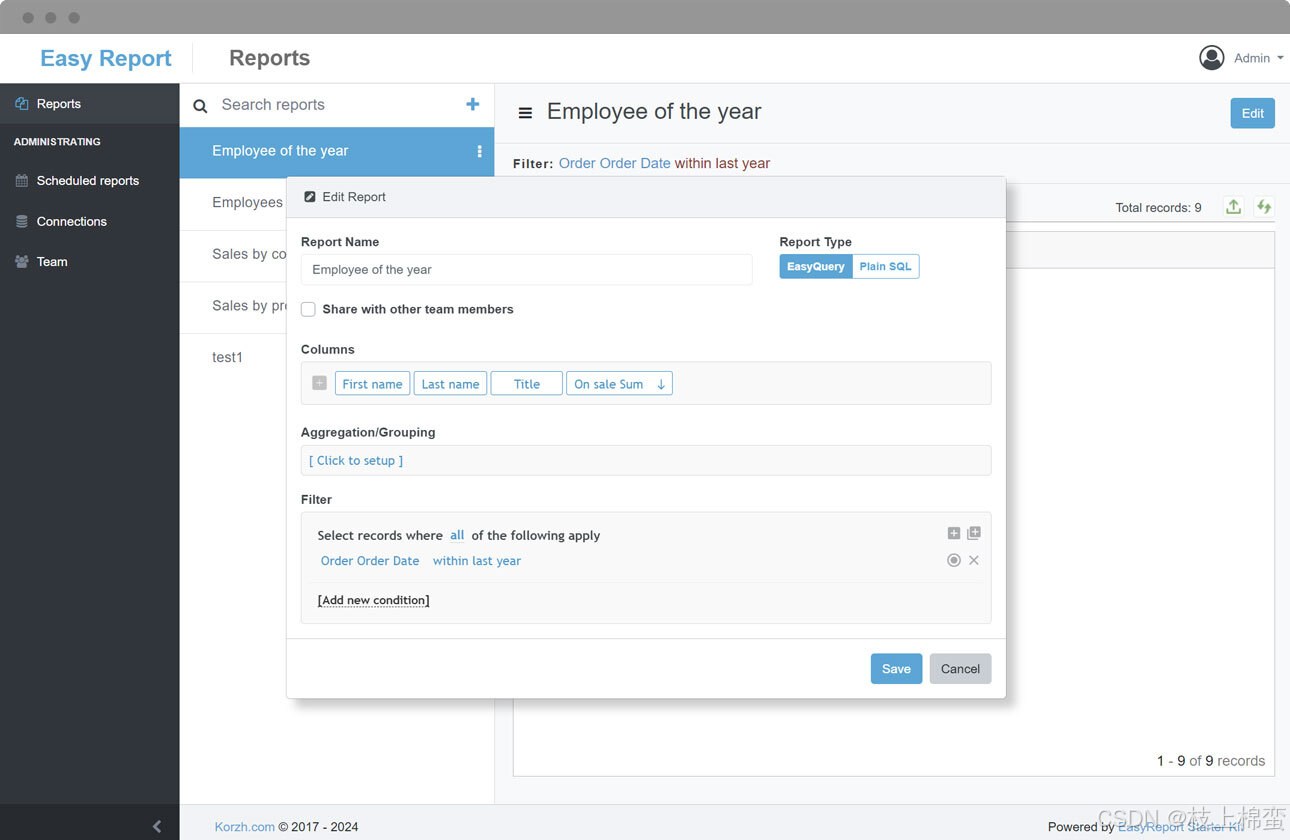Viewport: 1290px width, 840px height.
Task: Click the Title column chip
Action: tap(527, 384)
